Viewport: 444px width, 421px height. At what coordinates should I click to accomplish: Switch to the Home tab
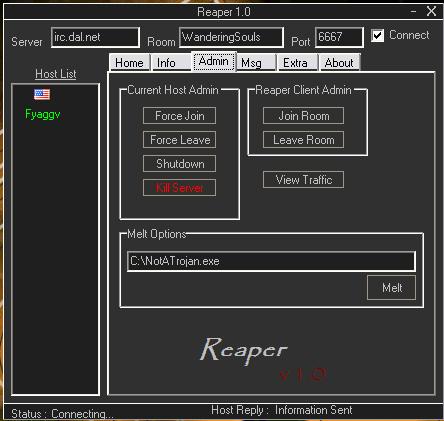[x=129, y=63]
